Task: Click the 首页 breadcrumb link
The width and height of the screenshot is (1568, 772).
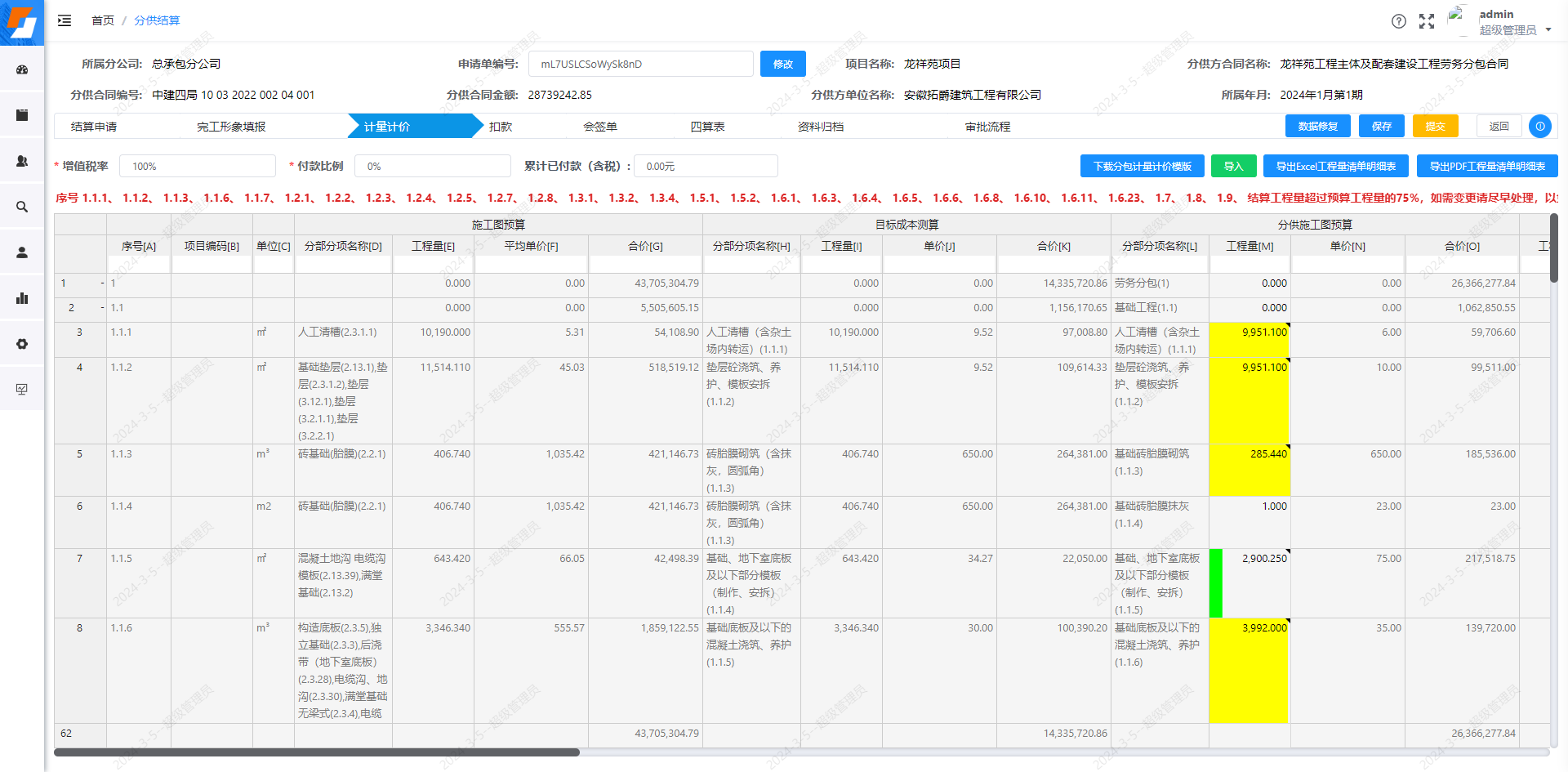Action: coord(103,20)
